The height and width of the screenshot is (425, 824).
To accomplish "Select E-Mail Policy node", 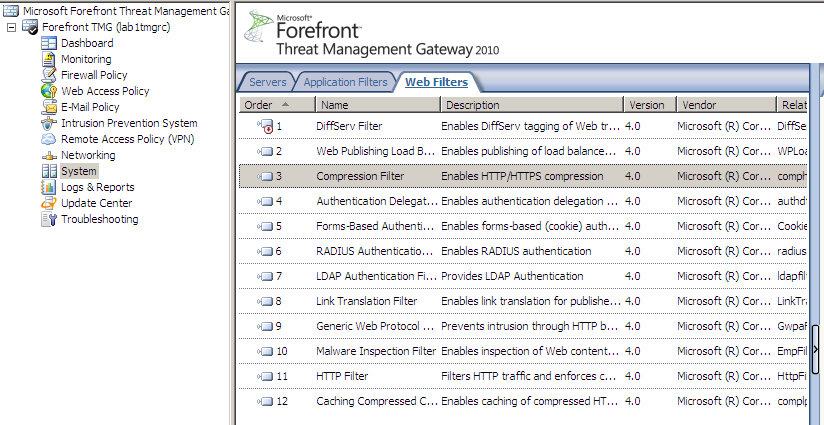I will click(x=90, y=107).
